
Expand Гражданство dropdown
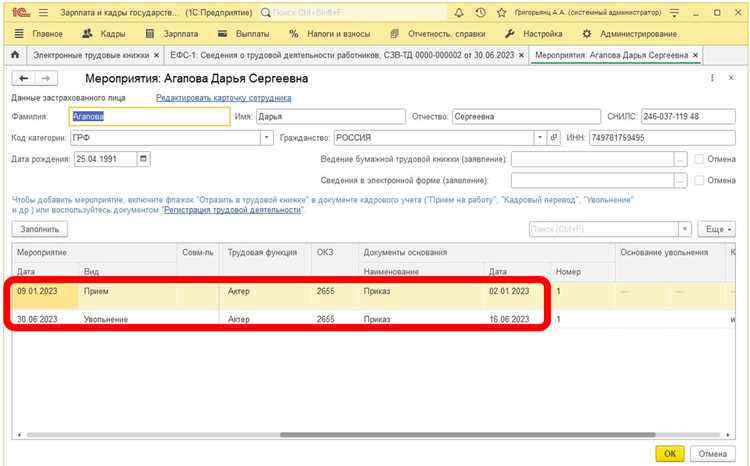click(540, 138)
